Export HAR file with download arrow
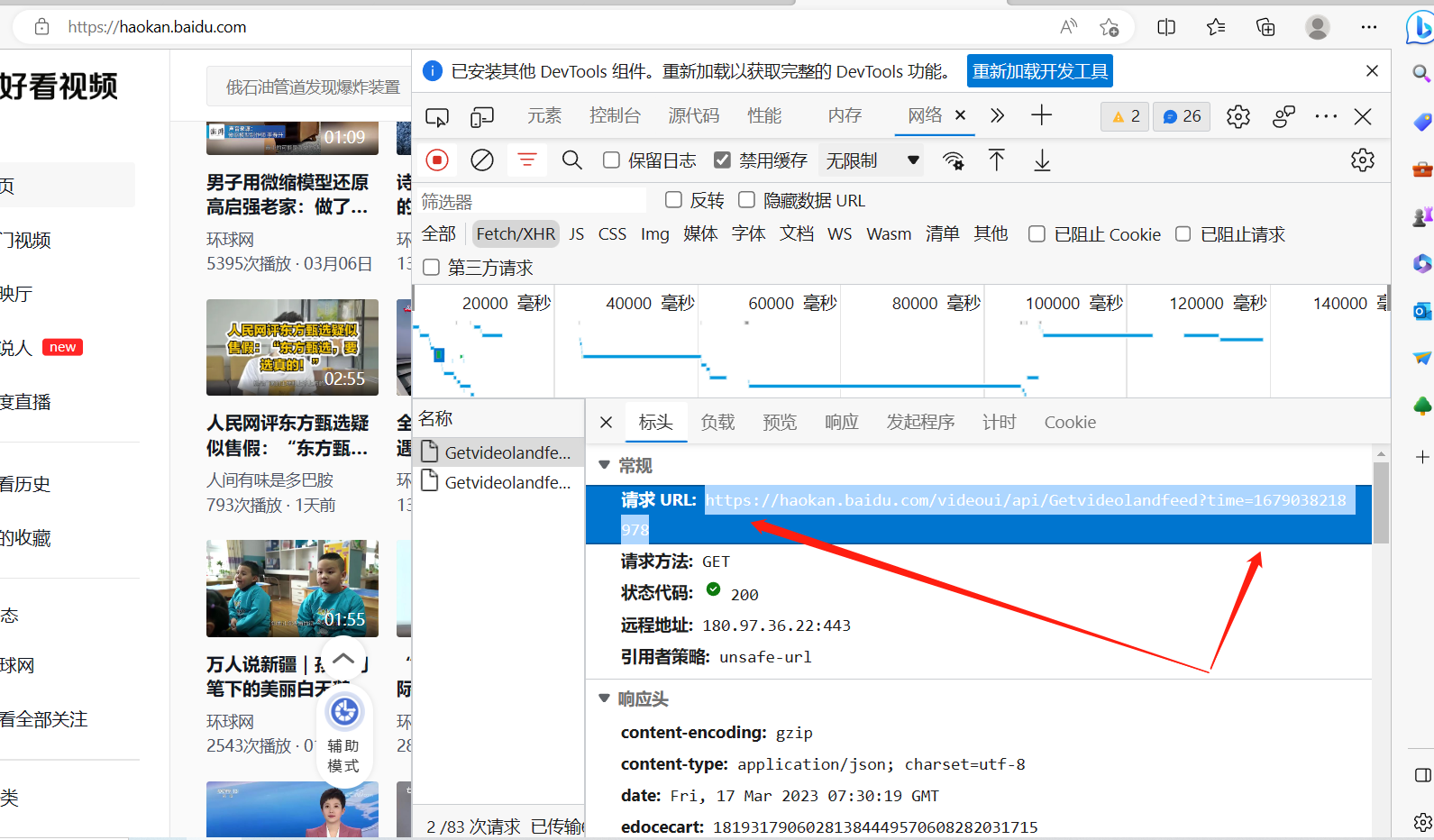1434x840 pixels. (x=1042, y=160)
